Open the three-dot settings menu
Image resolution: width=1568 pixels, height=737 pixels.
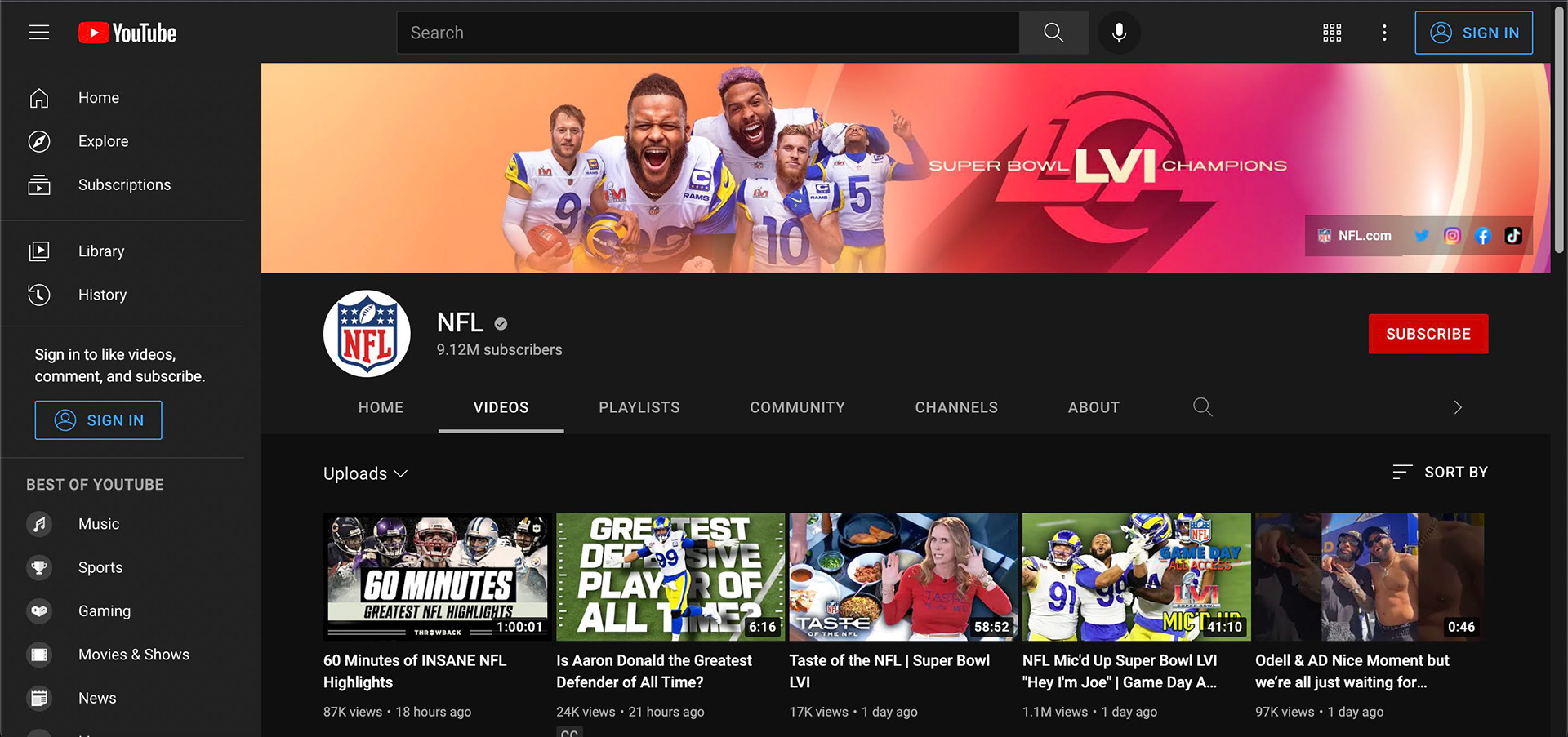[1384, 33]
